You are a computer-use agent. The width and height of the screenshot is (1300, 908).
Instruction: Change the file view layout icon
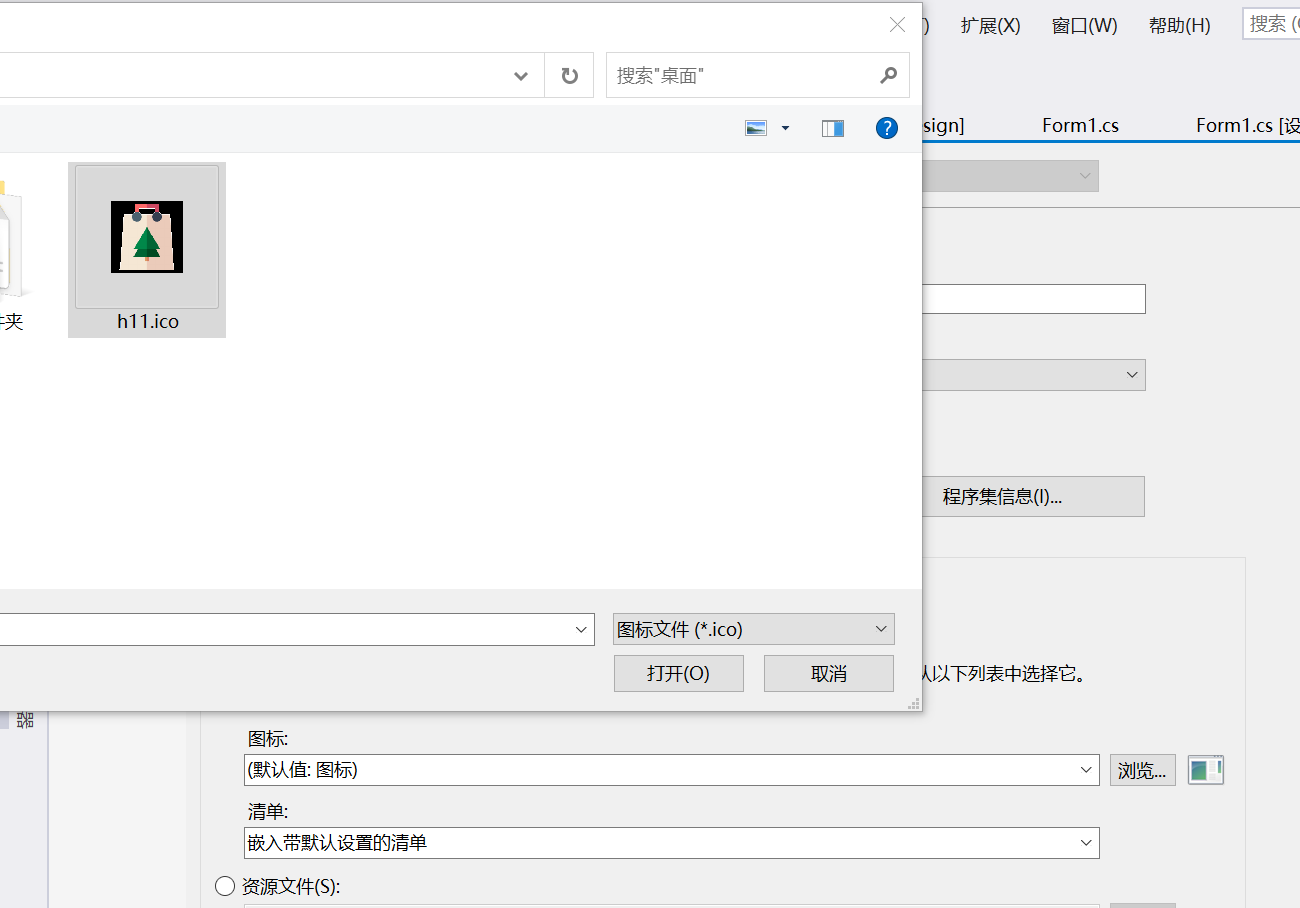point(756,128)
